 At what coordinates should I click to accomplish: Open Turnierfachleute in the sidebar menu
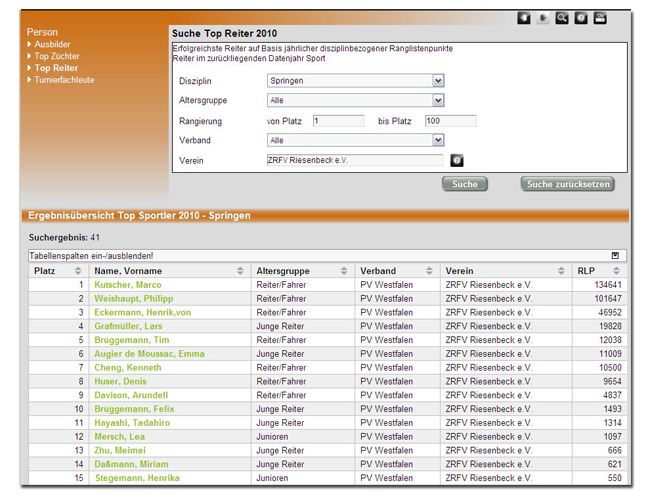tap(64, 80)
